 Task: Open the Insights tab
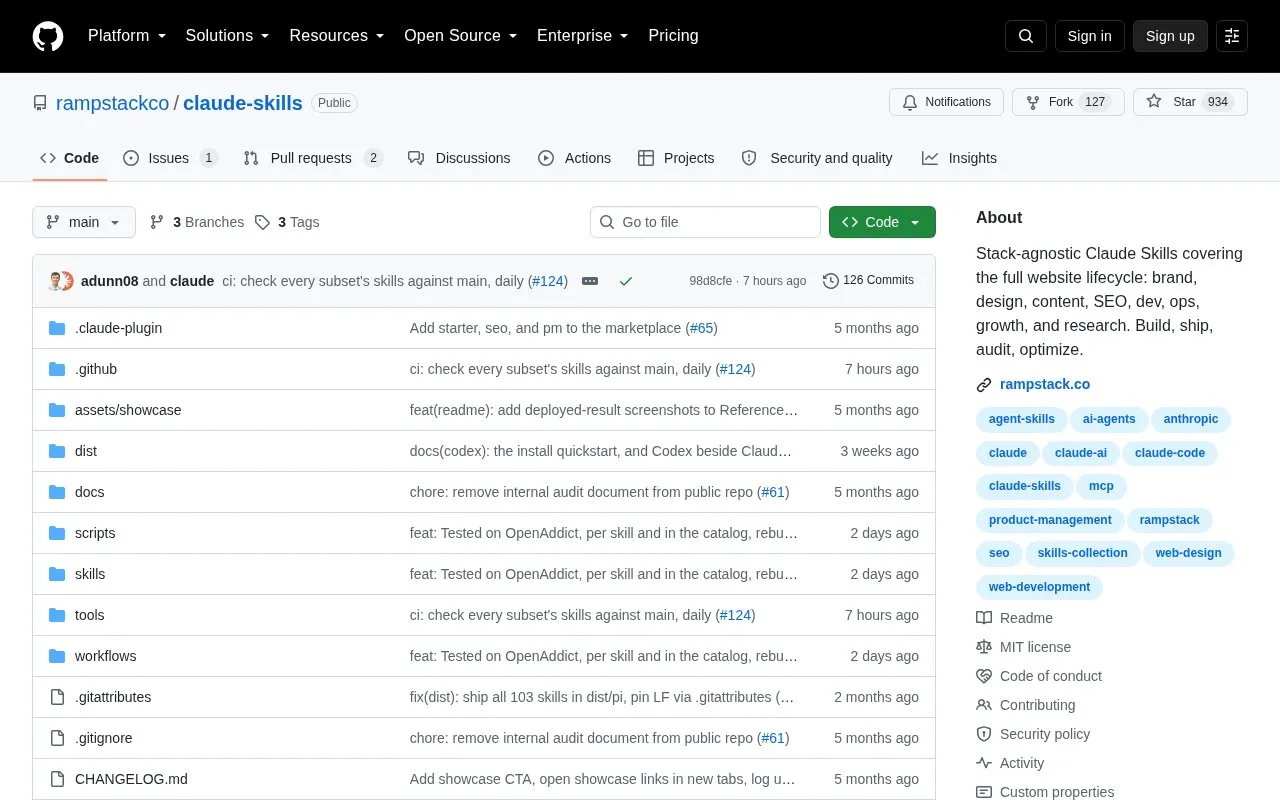(960, 158)
